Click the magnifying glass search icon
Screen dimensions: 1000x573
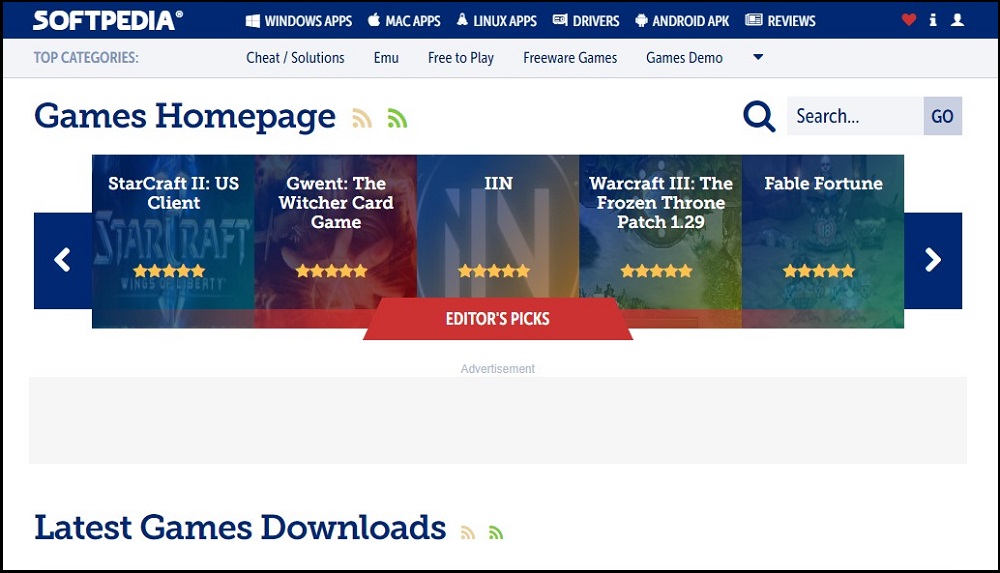point(759,116)
